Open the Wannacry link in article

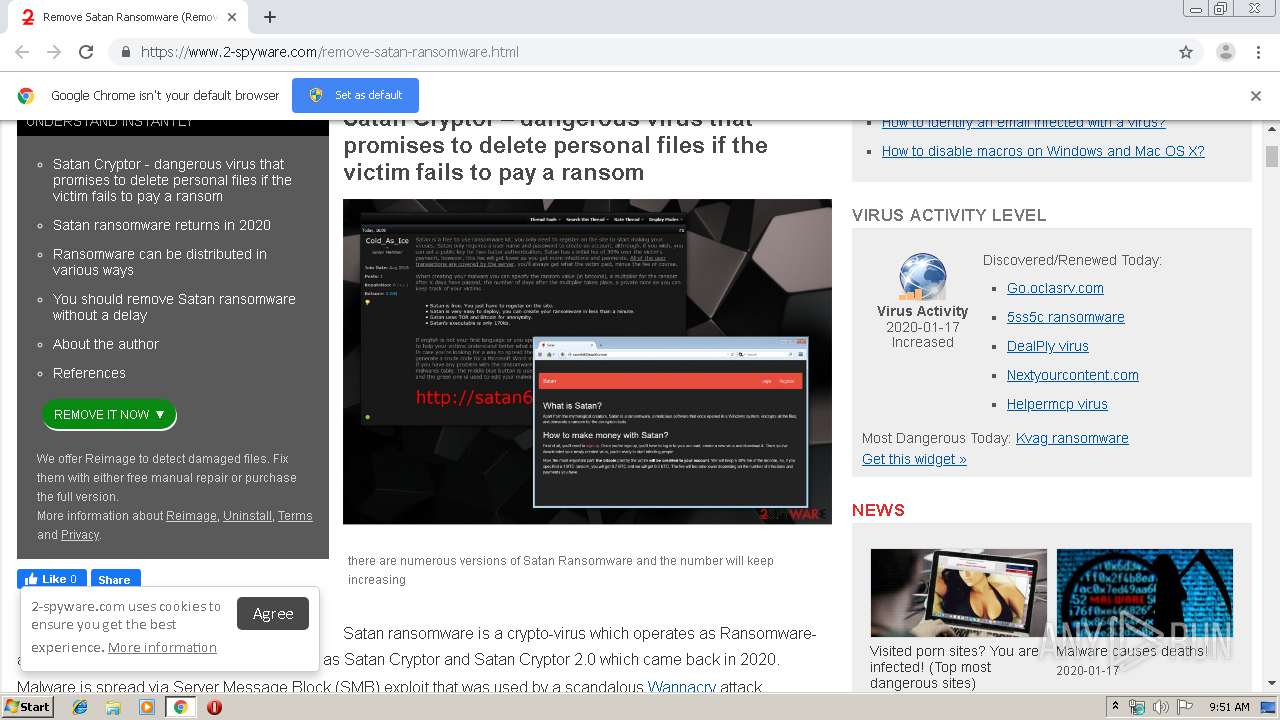pyautogui.click(x=682, y=687)
